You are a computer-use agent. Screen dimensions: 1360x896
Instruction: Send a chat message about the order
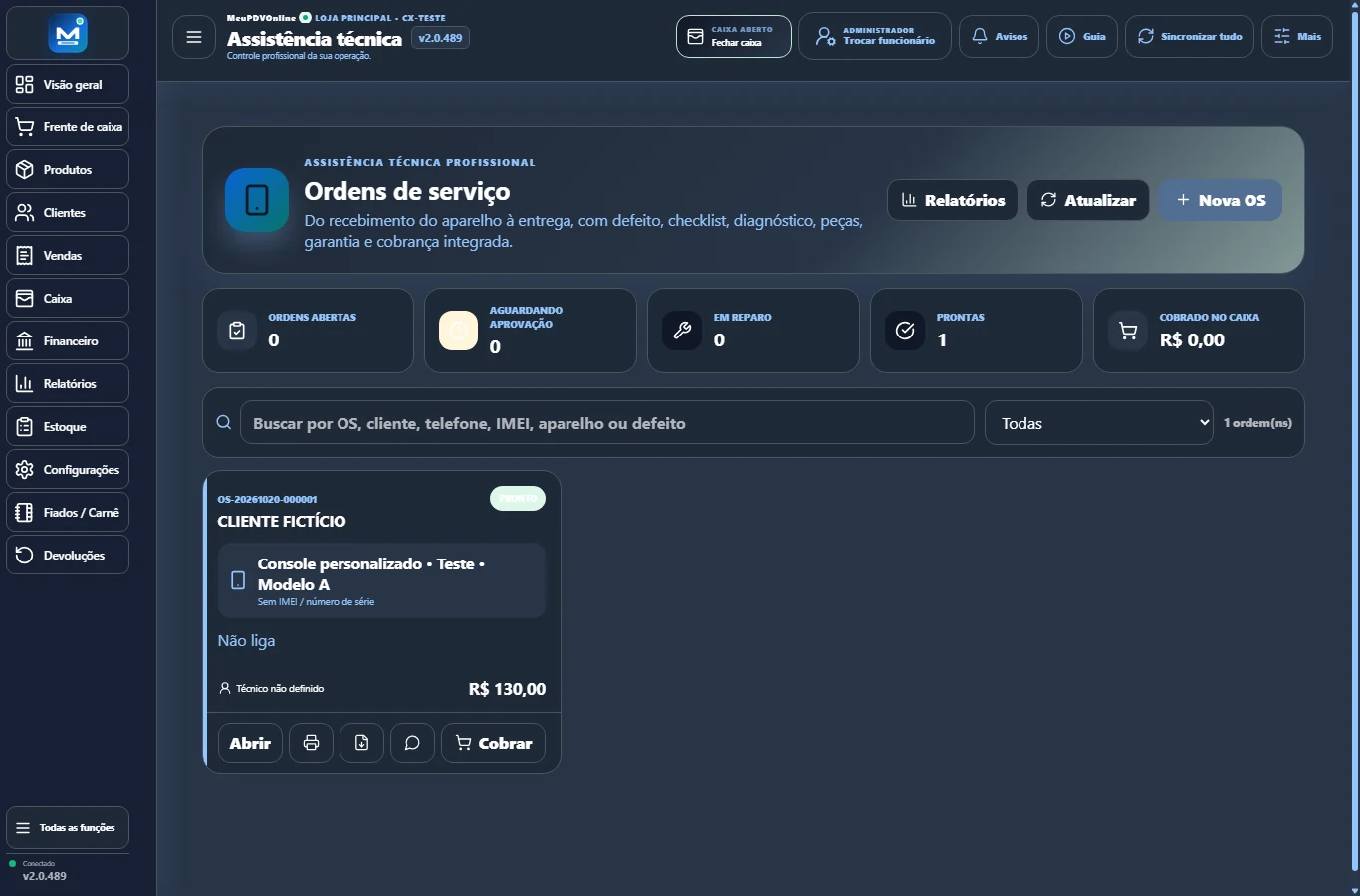(x=412, y=743)
